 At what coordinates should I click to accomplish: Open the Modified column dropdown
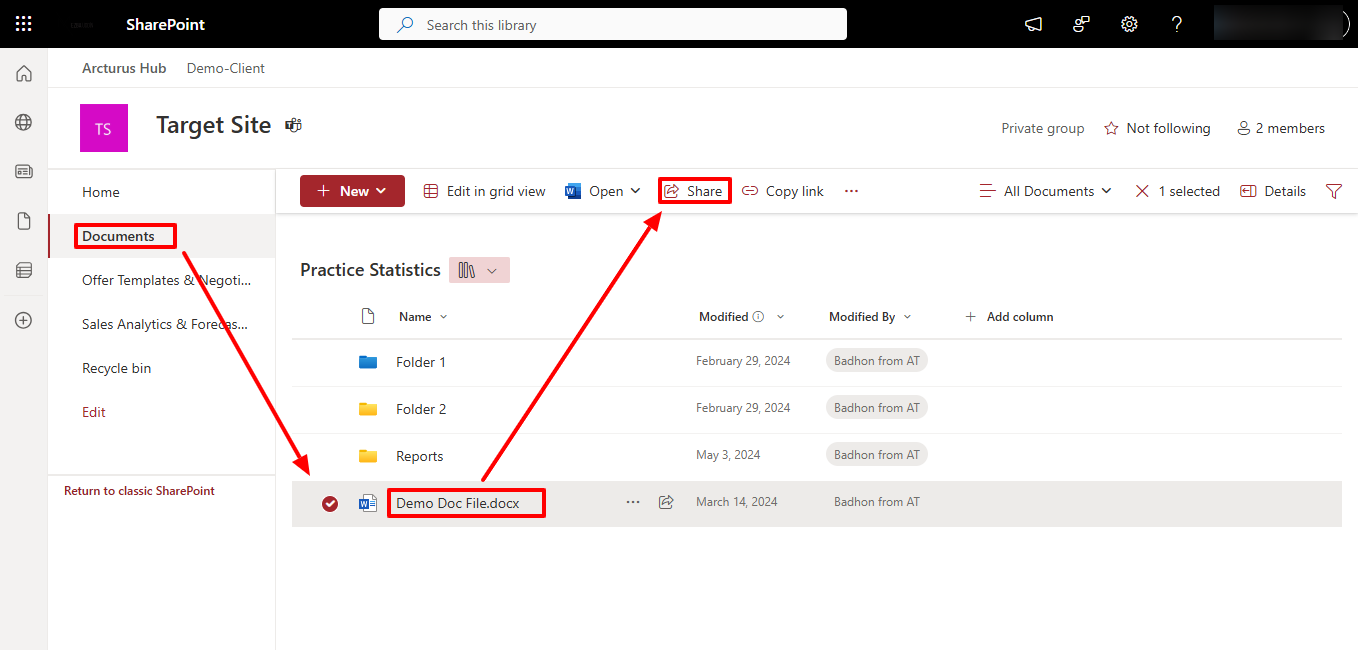point(781,317)
